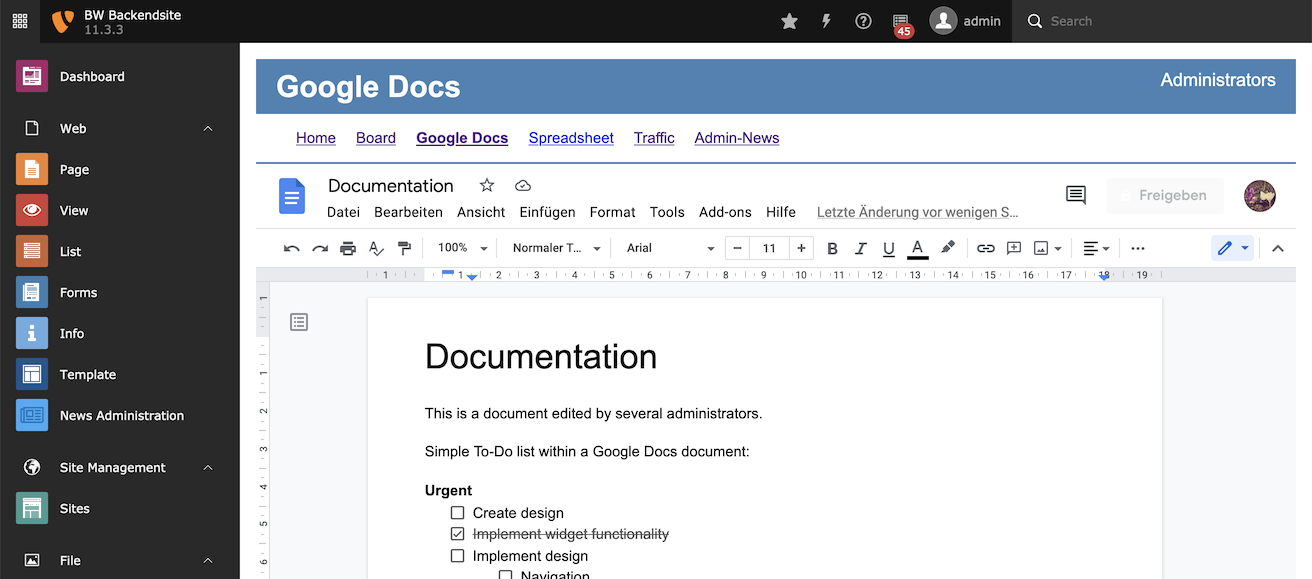Image resolution: width=1312 pixels, height=579 pixels.
Task: Open the comment history icon
Action: [1076, 195]
